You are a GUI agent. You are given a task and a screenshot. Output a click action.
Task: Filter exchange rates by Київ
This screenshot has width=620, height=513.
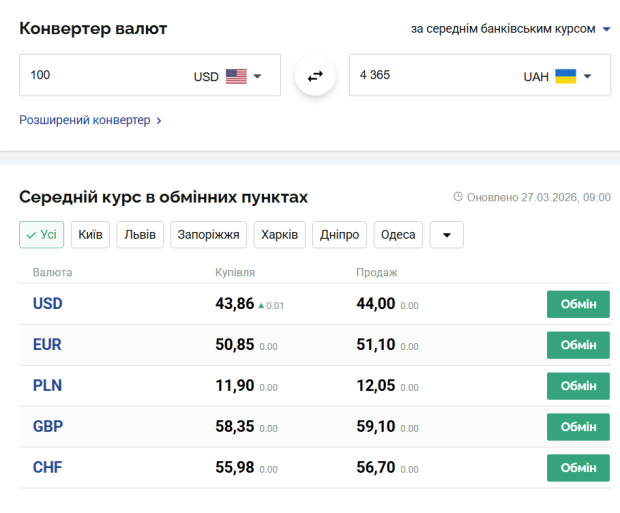91,235
